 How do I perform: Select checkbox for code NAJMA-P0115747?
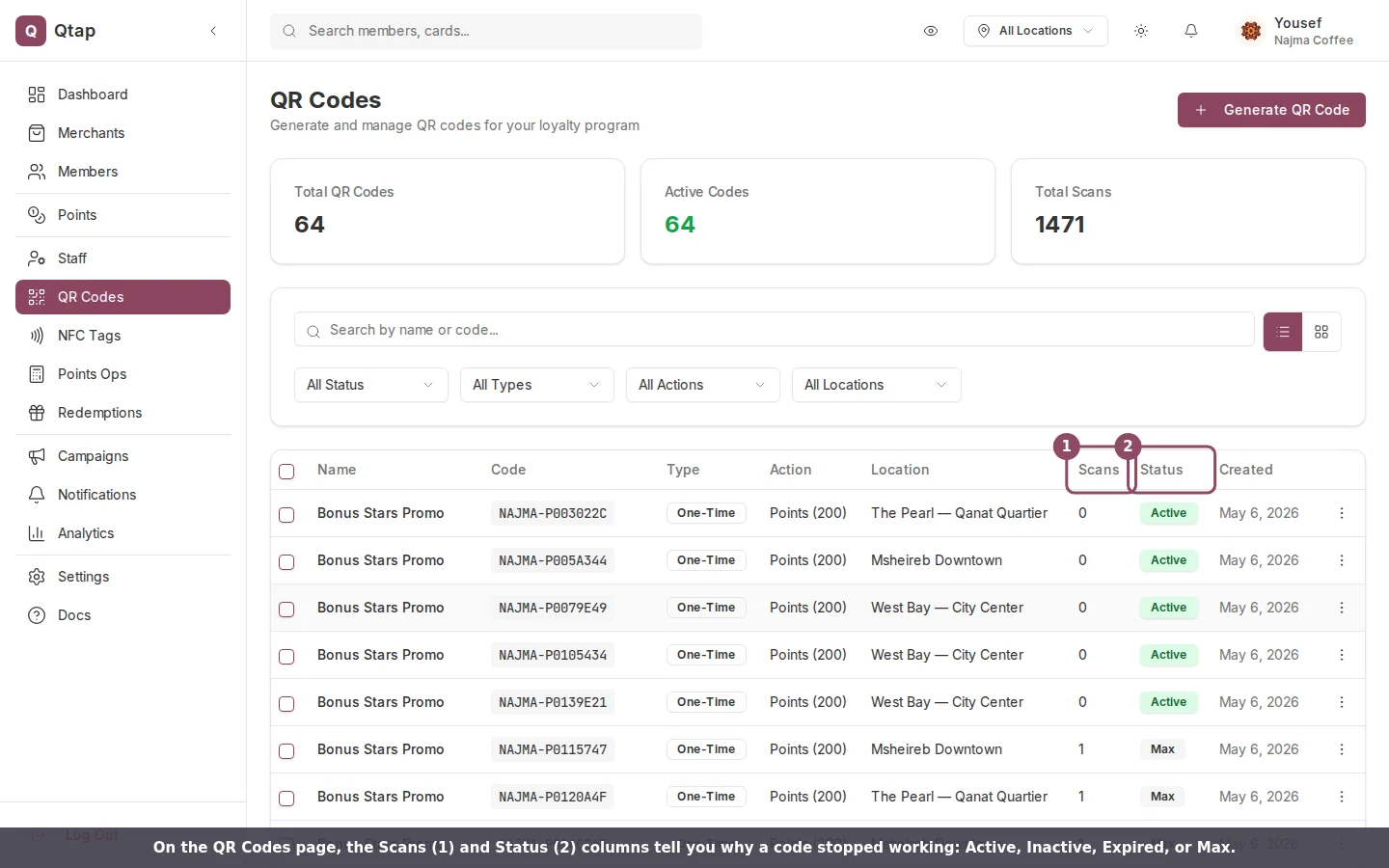click(x=286, y=751)
